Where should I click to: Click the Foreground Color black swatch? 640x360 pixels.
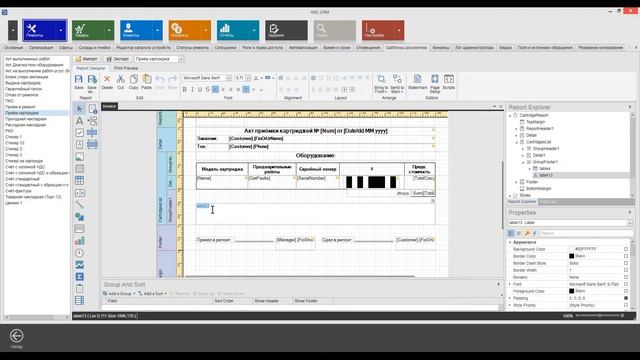pyautogui.click(x=571, y=291)
